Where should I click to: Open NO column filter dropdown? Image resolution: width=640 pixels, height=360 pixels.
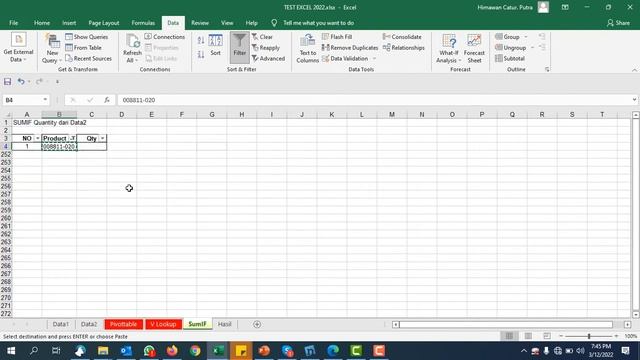click(x=38, y=138)
